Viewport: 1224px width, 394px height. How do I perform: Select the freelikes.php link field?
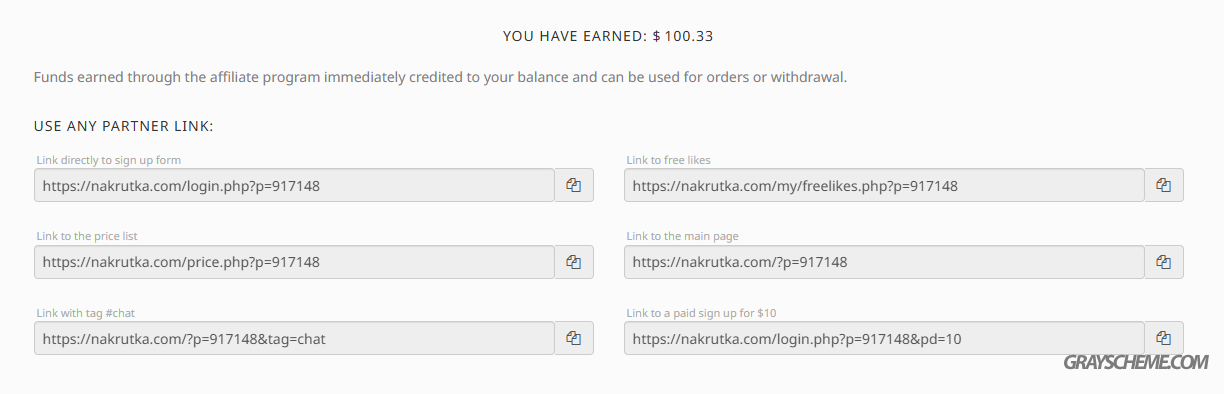(884, 185)
